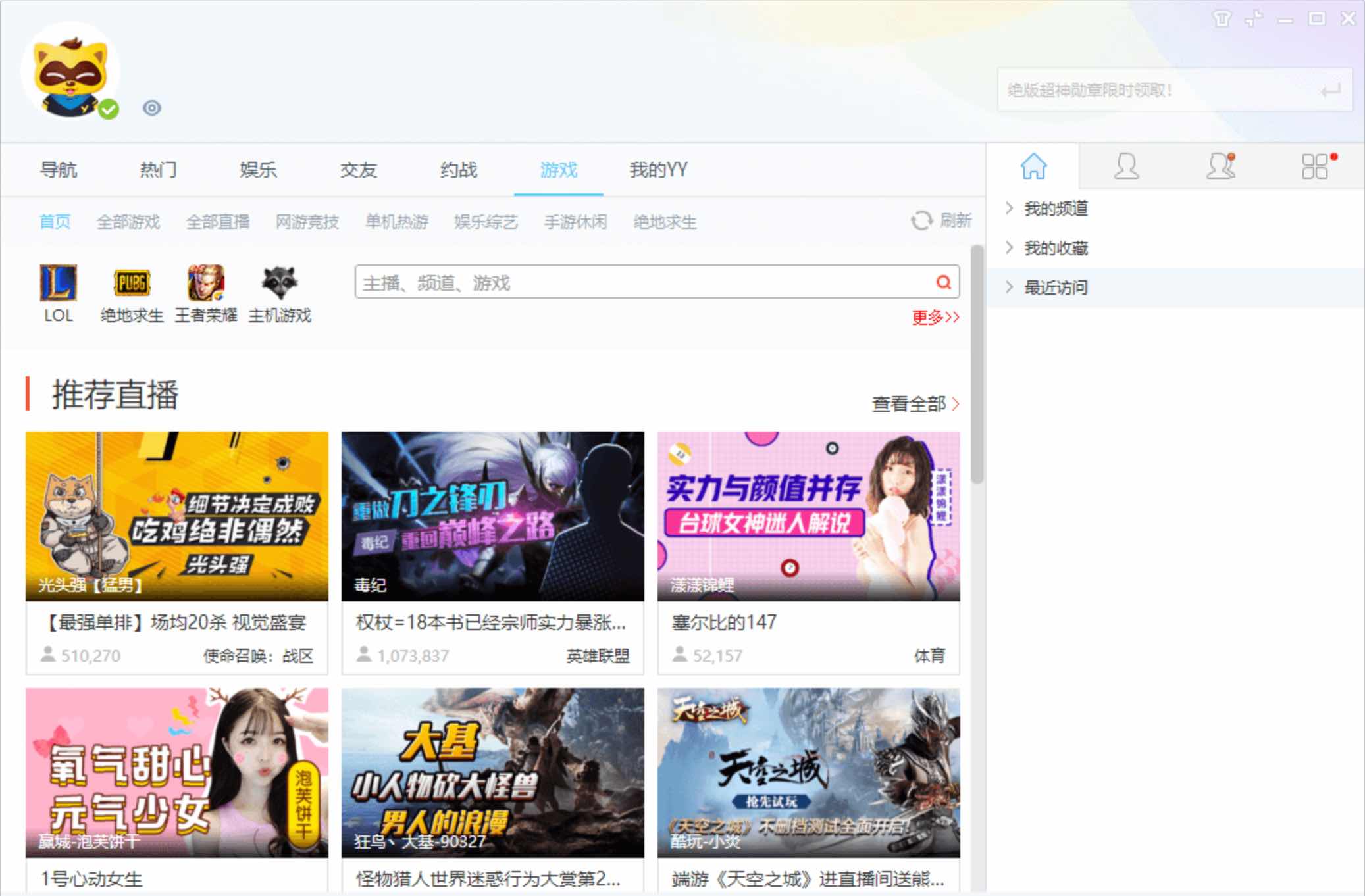Select 绝地求生 sub-tab
The image size is (1365, 896).
pyautogui.click(x=665, y=222)
